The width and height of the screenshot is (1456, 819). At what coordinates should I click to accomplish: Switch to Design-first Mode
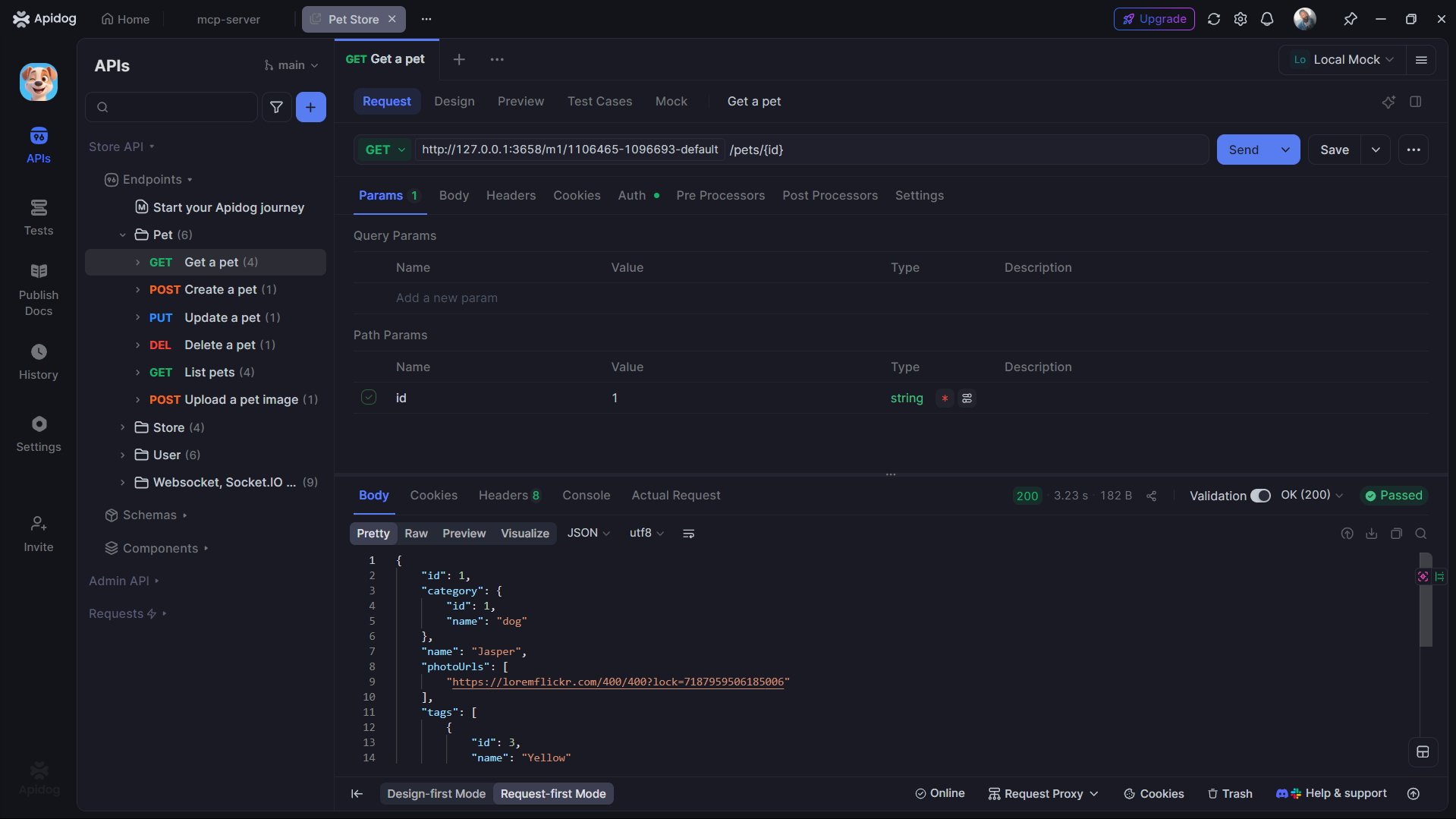point(436,793)
